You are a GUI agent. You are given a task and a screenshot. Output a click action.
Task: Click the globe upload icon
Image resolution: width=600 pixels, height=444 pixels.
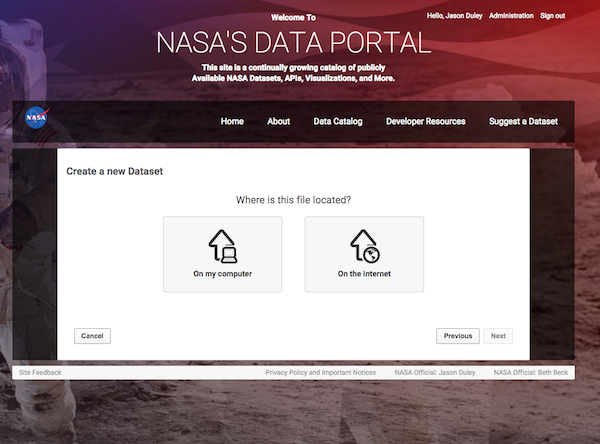pos(365,246)
